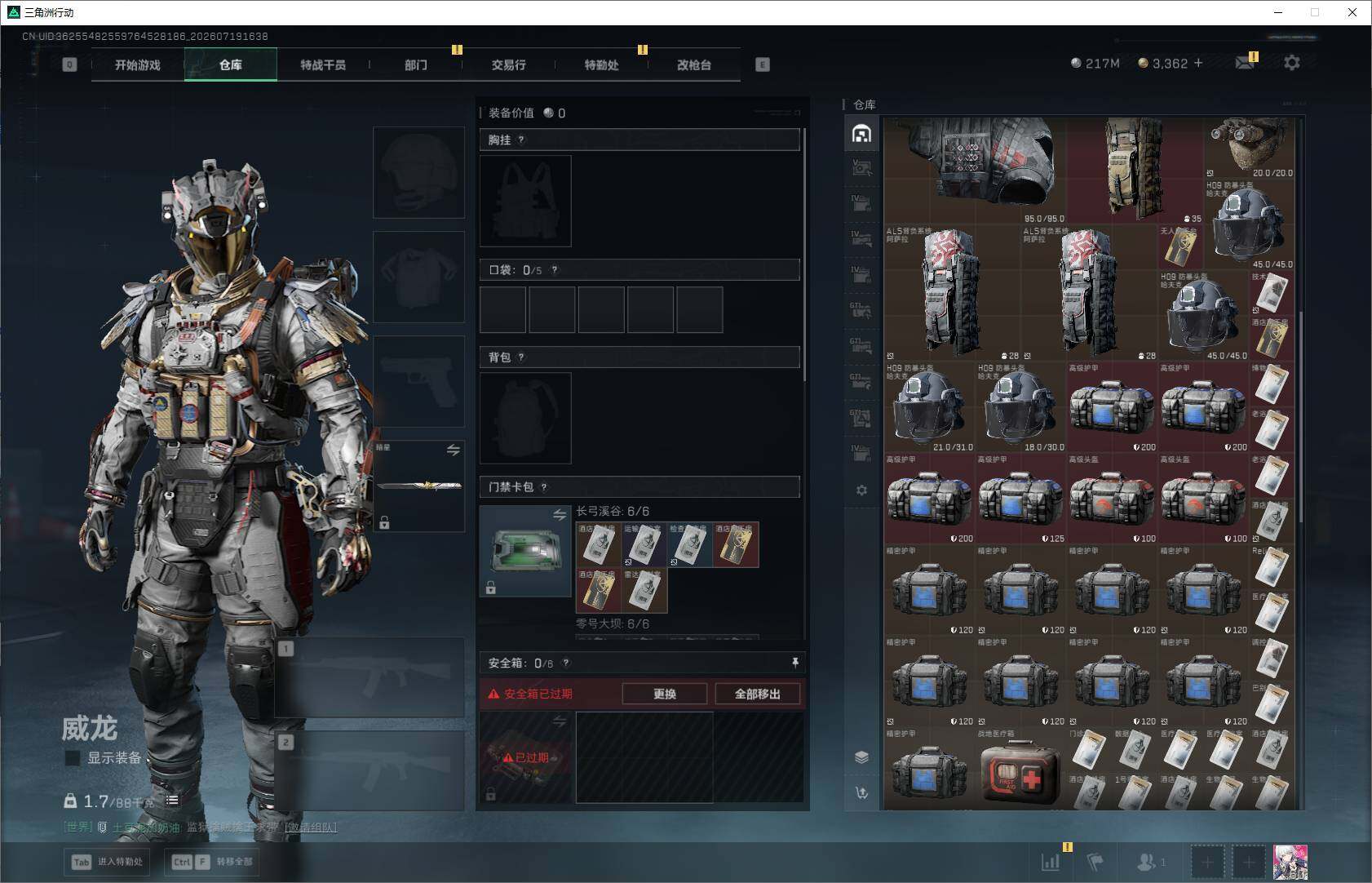
Task: Select the 雷达 keycard in 长弓溪谷 pack
Action: 644,590
